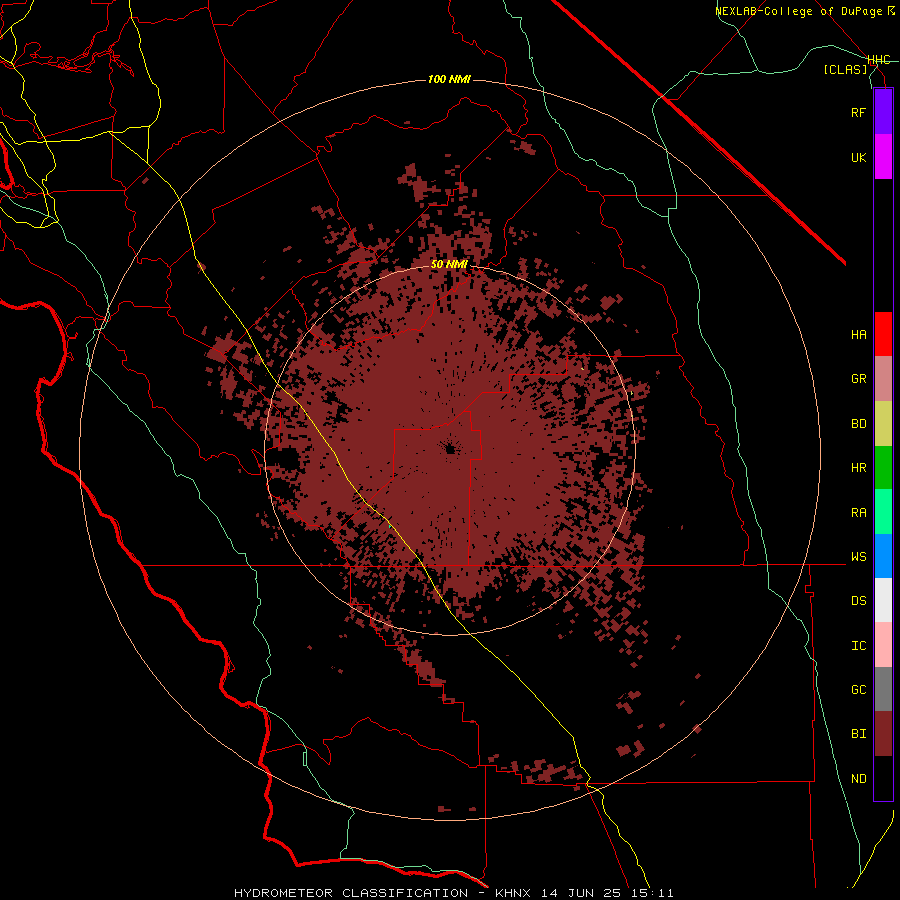This screenshot has height=900, width=900.
Task: Click the GC legend label
Action: point(858,690)
